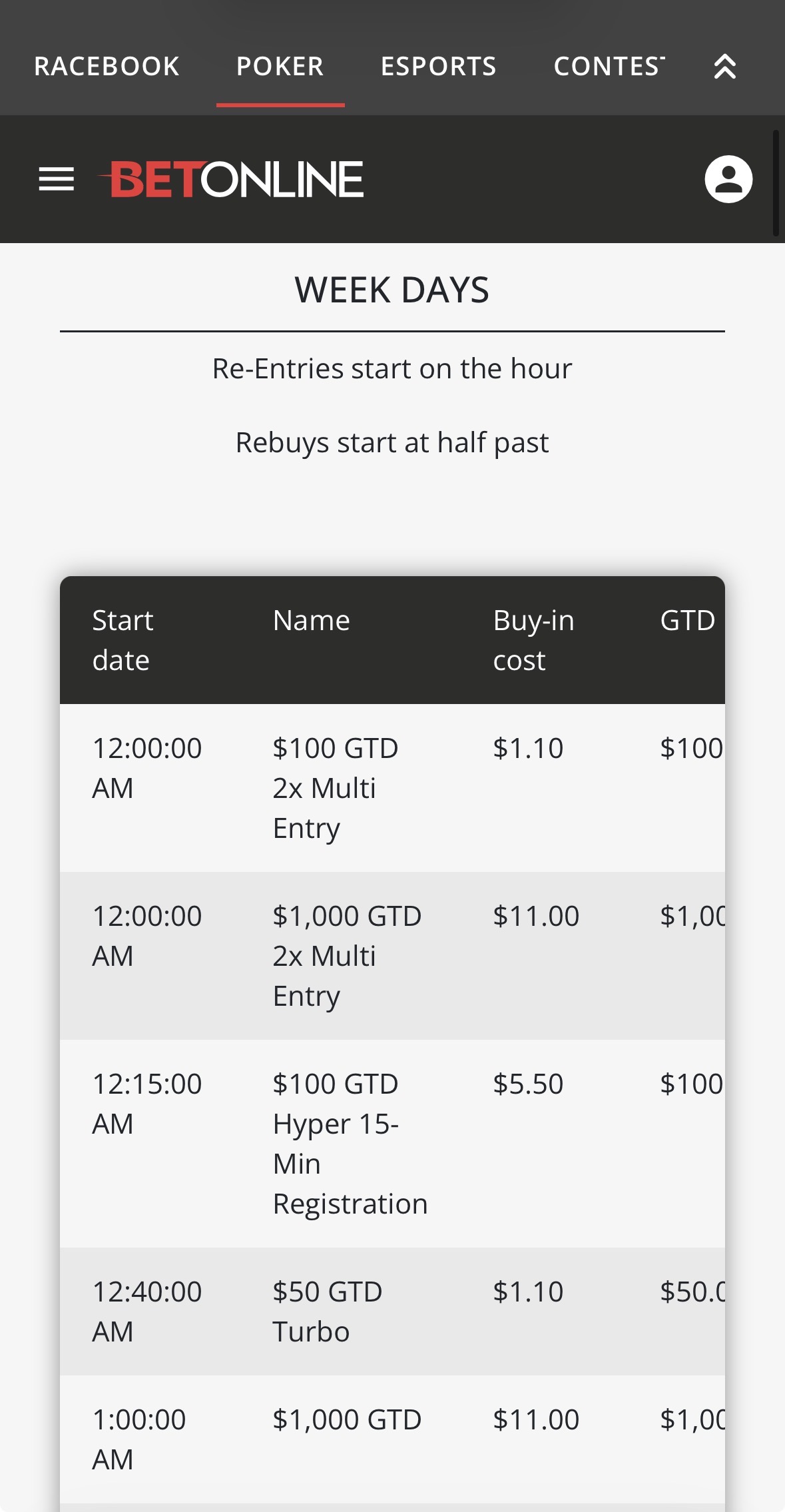Click the user account profile icon

point(728,179)
